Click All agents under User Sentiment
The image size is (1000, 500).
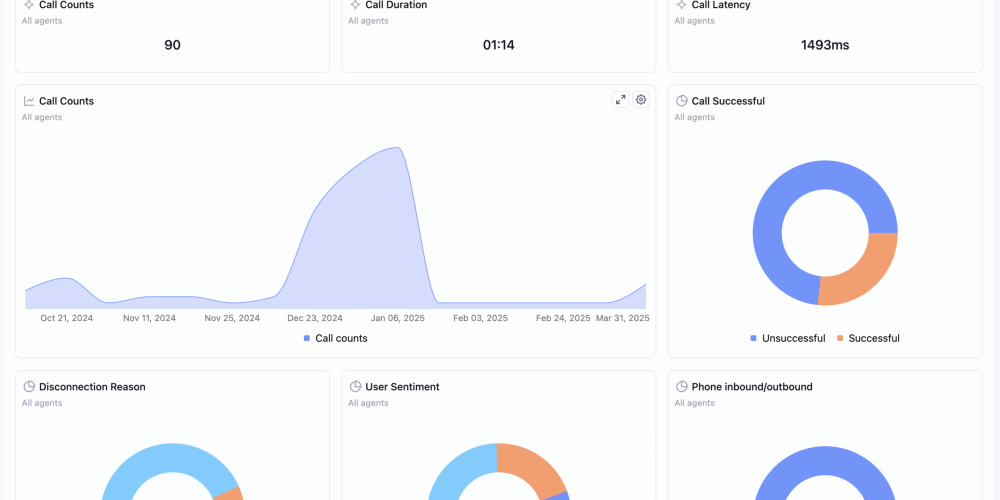(368, 403)
